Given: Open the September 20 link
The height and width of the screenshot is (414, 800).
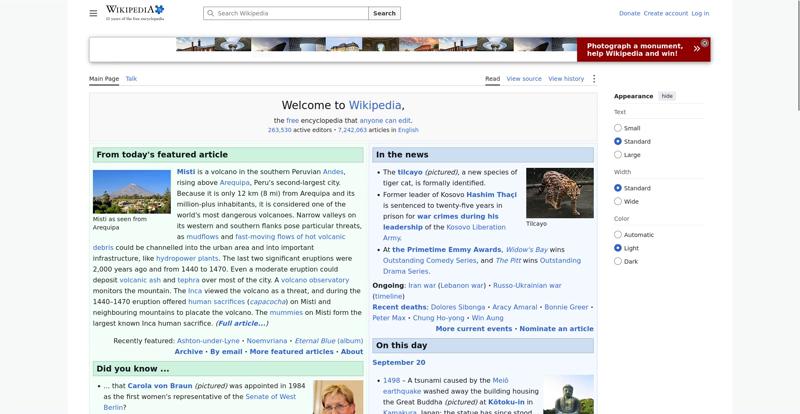Looking at the screenshot, I should tap(399, 362).
